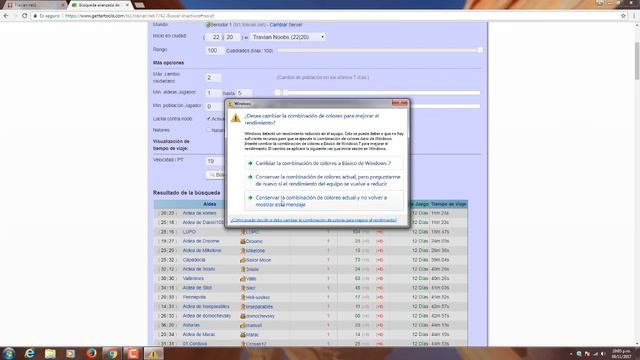Choose 'Conservar... pero preguntarme de nuevo' option
The image size is (640, 360).
324,180
